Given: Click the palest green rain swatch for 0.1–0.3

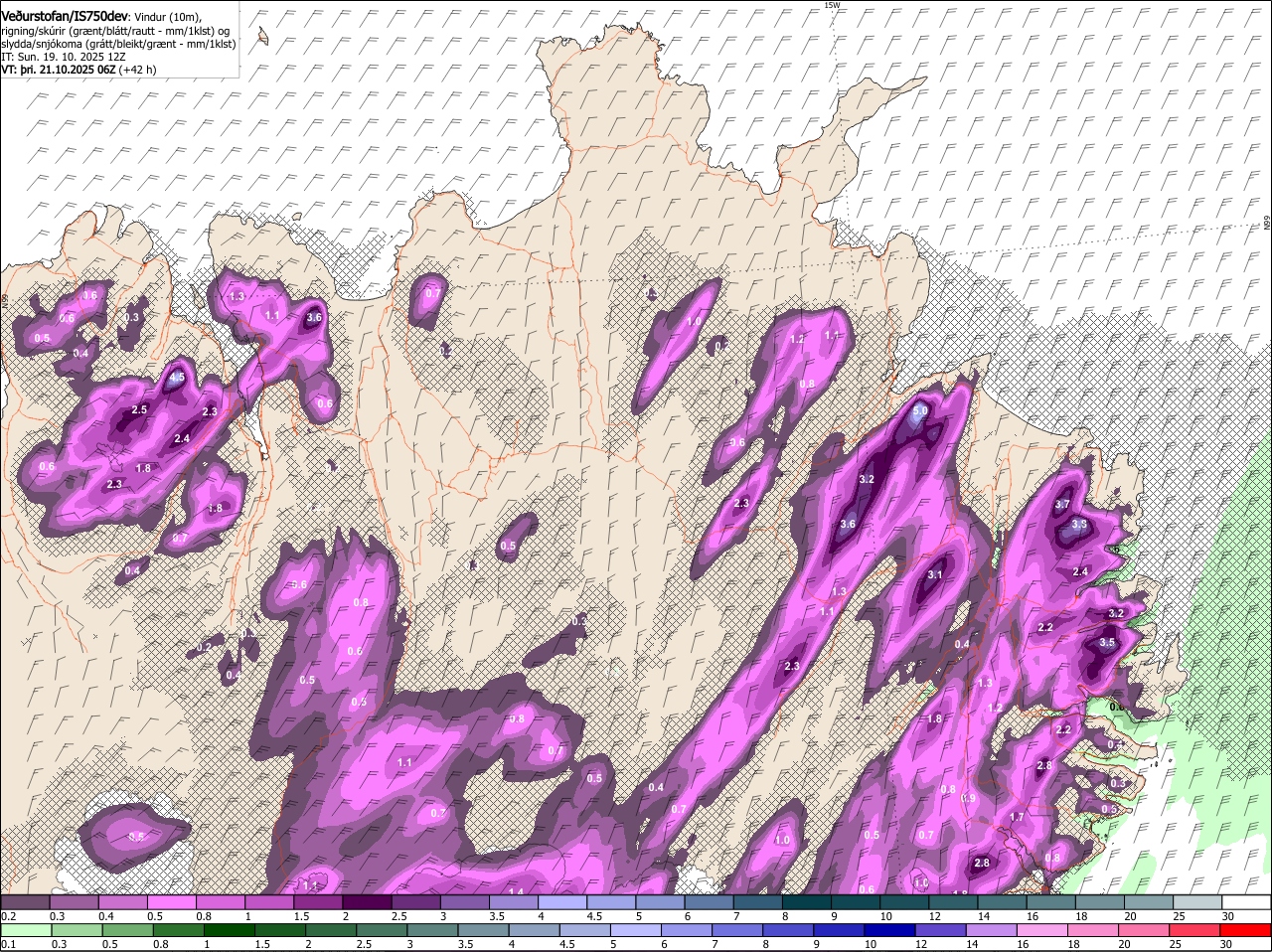Looking at the screenshot, I should (26, 931).
